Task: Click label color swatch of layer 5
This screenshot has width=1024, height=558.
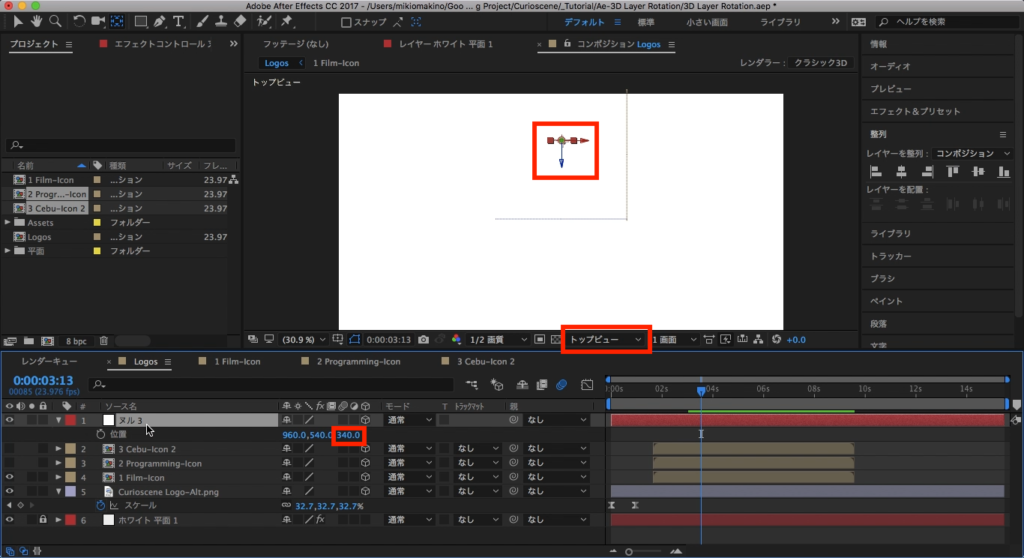Action: click(x=70, y=492)
